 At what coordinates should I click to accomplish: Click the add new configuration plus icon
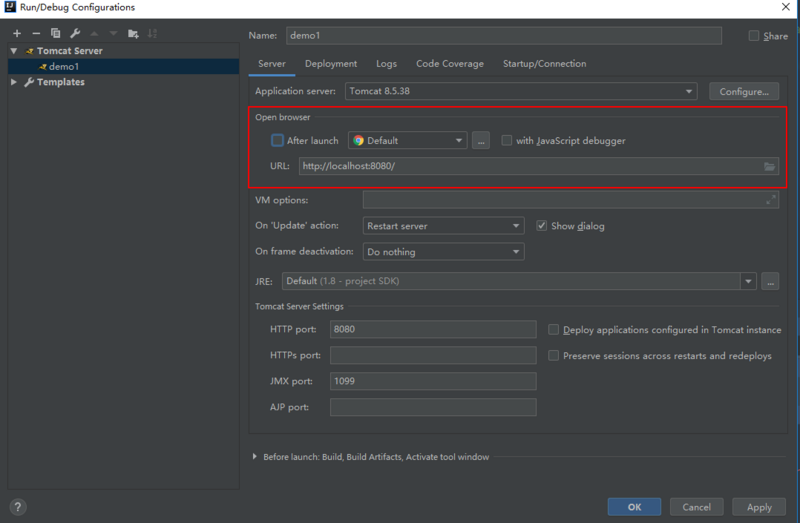17,33
